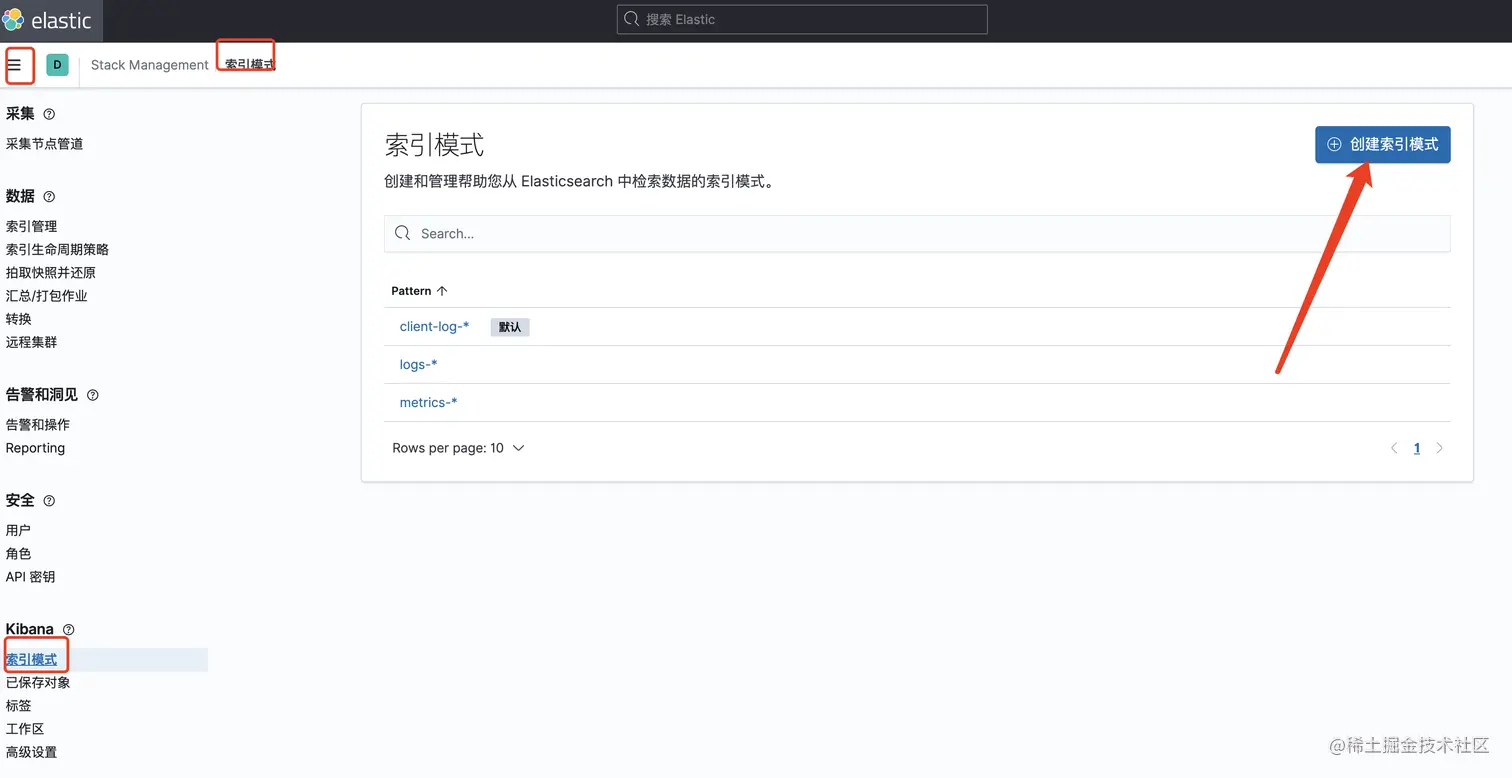Open 拍取快照并还原 in sidebar
The width and height of the screenshot is (1512, 778).
click(50, 273)
